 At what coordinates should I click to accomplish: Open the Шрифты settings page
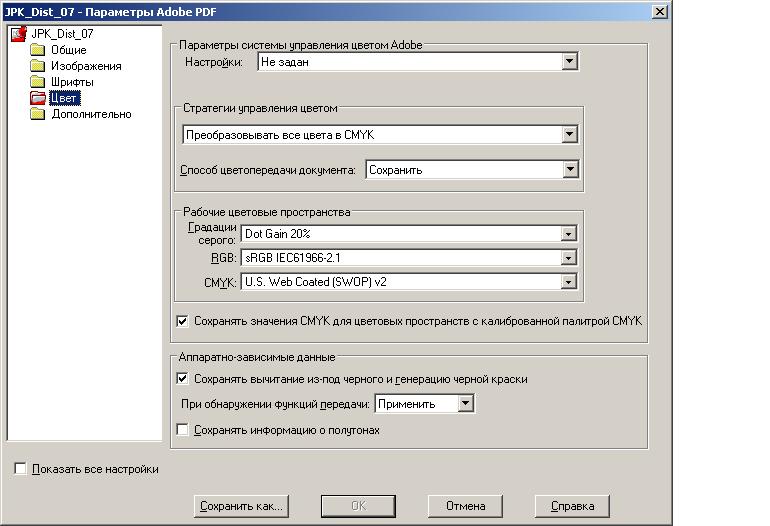72,82
